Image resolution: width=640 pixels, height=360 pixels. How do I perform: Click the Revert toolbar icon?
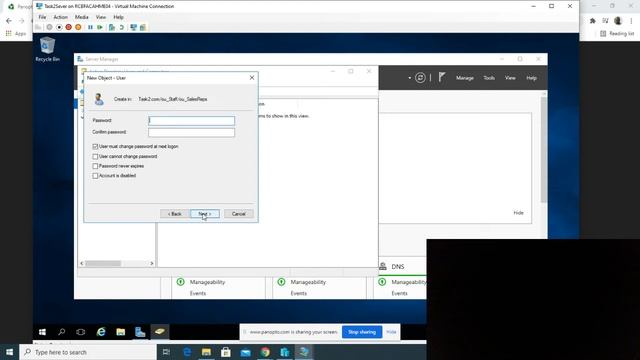pos(122,27)
